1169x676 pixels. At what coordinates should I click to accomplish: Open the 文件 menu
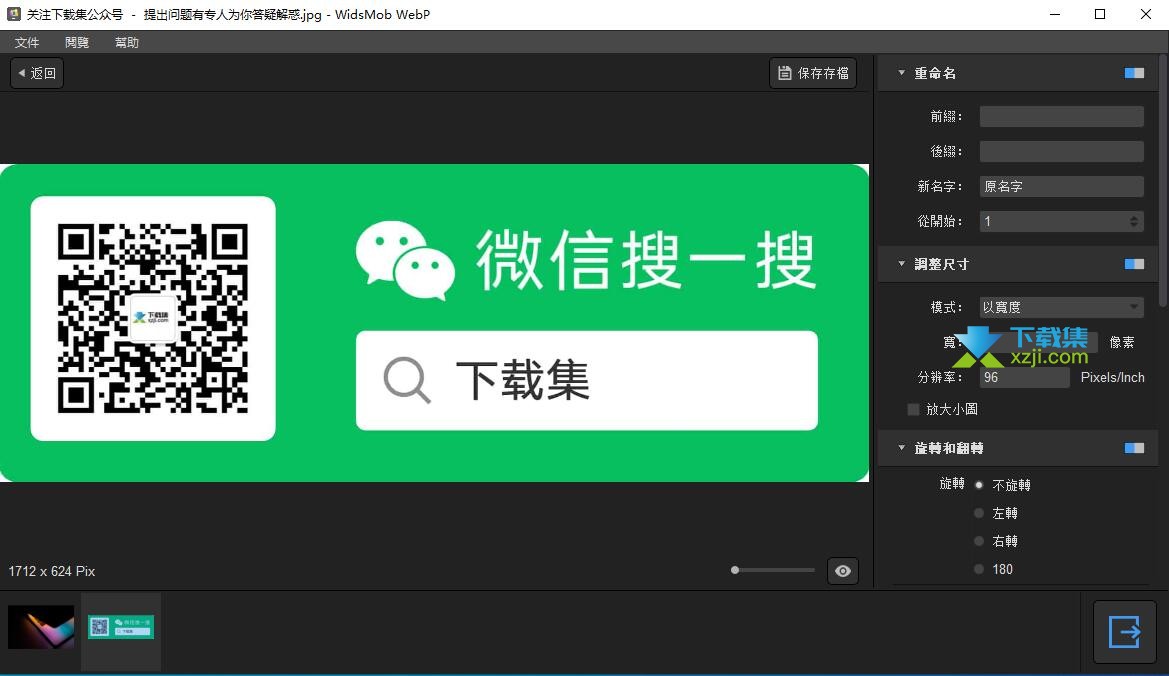coord(27,42)
